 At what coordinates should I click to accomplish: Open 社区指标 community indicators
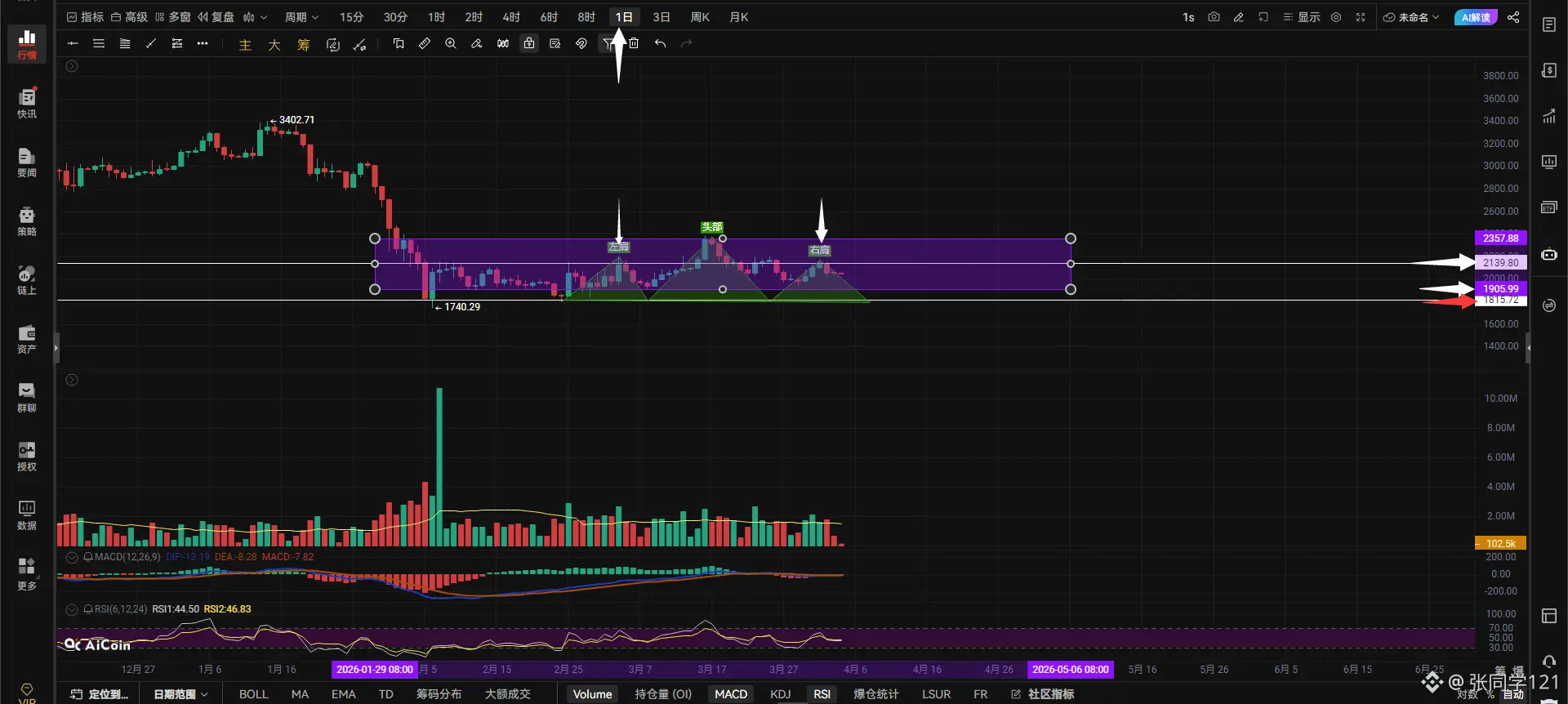[x=1042, y=694]
